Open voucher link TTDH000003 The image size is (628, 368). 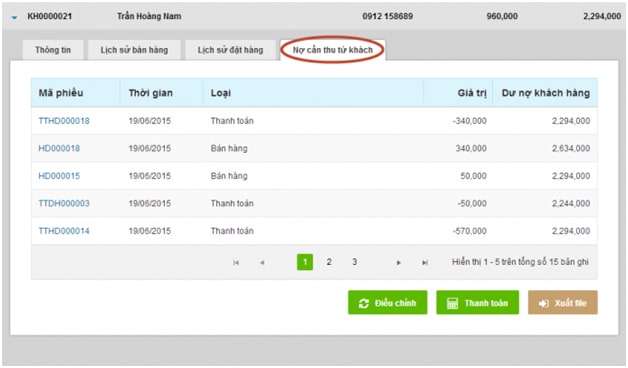coord(64,203)
